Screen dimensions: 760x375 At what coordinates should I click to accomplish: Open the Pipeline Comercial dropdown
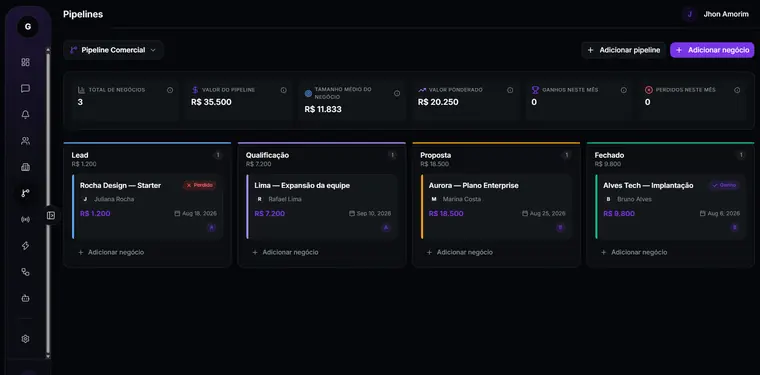click(x=113, y=50)
